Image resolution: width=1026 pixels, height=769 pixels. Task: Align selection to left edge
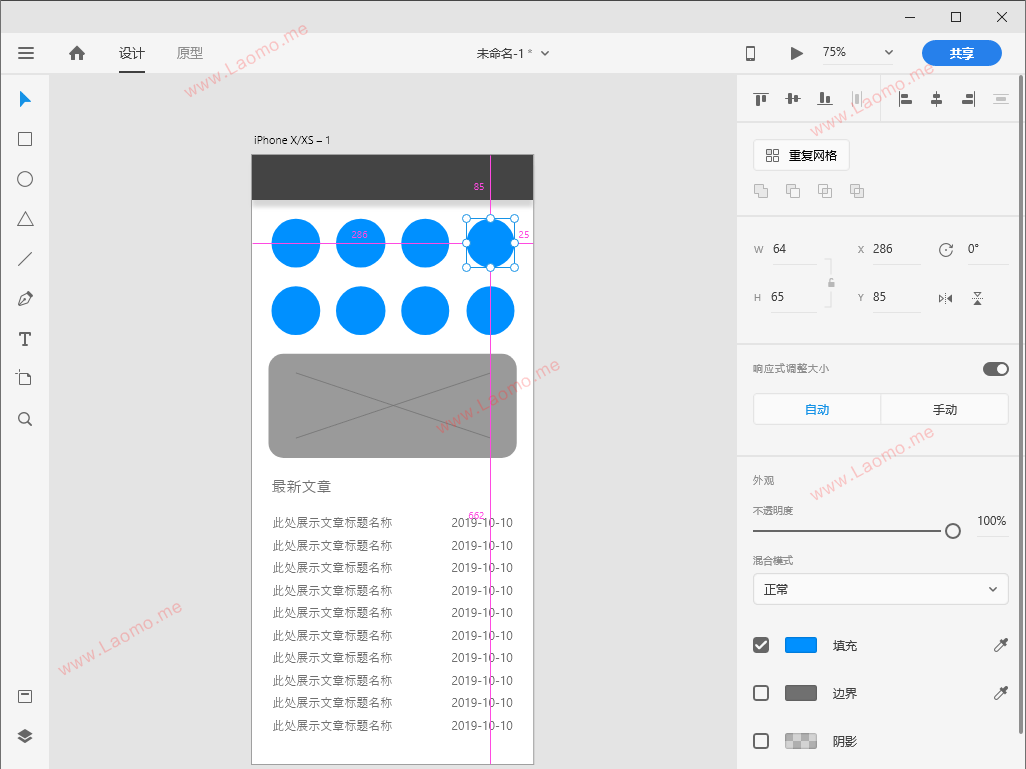tap(905, 99)
